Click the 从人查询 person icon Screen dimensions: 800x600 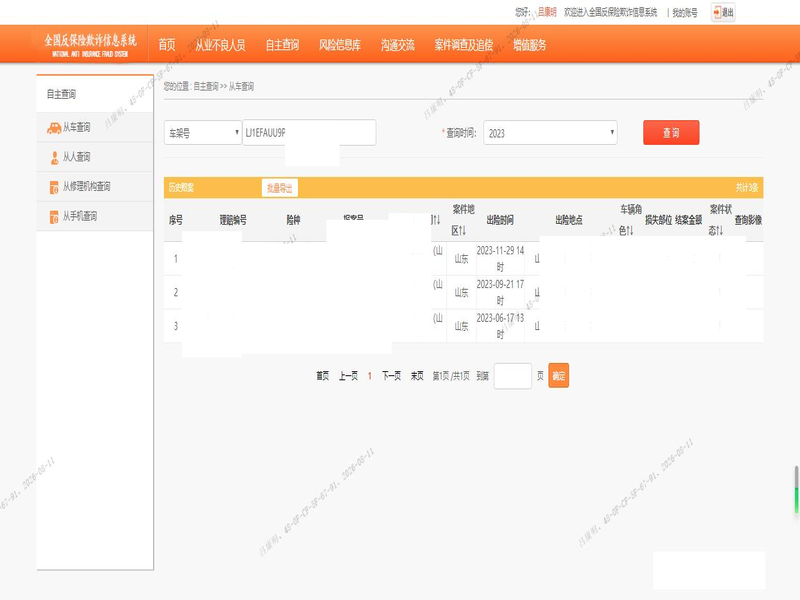click(54, 158)
